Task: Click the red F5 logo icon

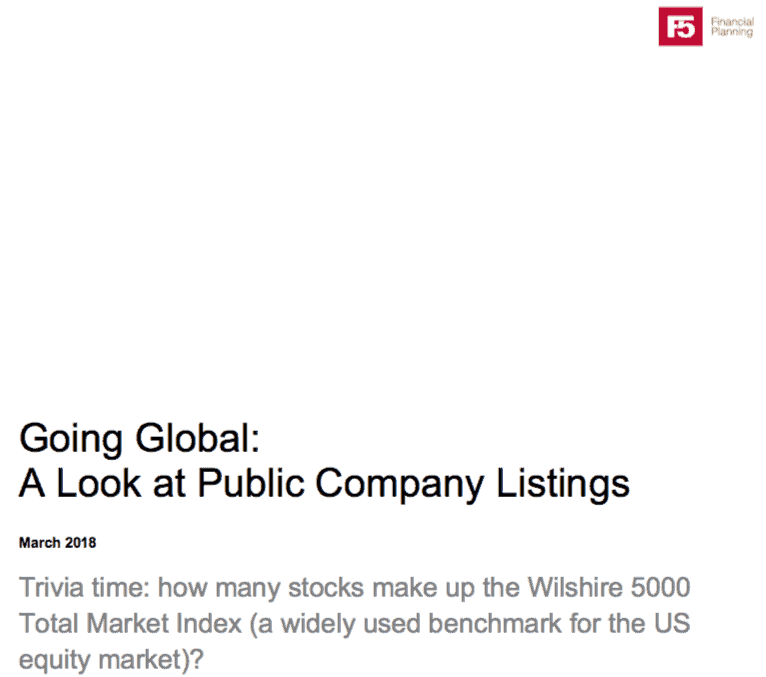Action: (x=680, y=26)
